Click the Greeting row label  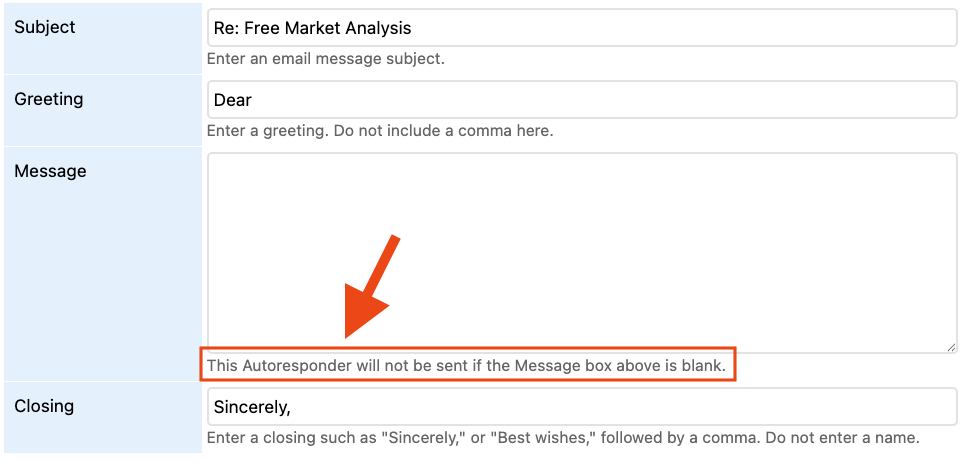48,99
